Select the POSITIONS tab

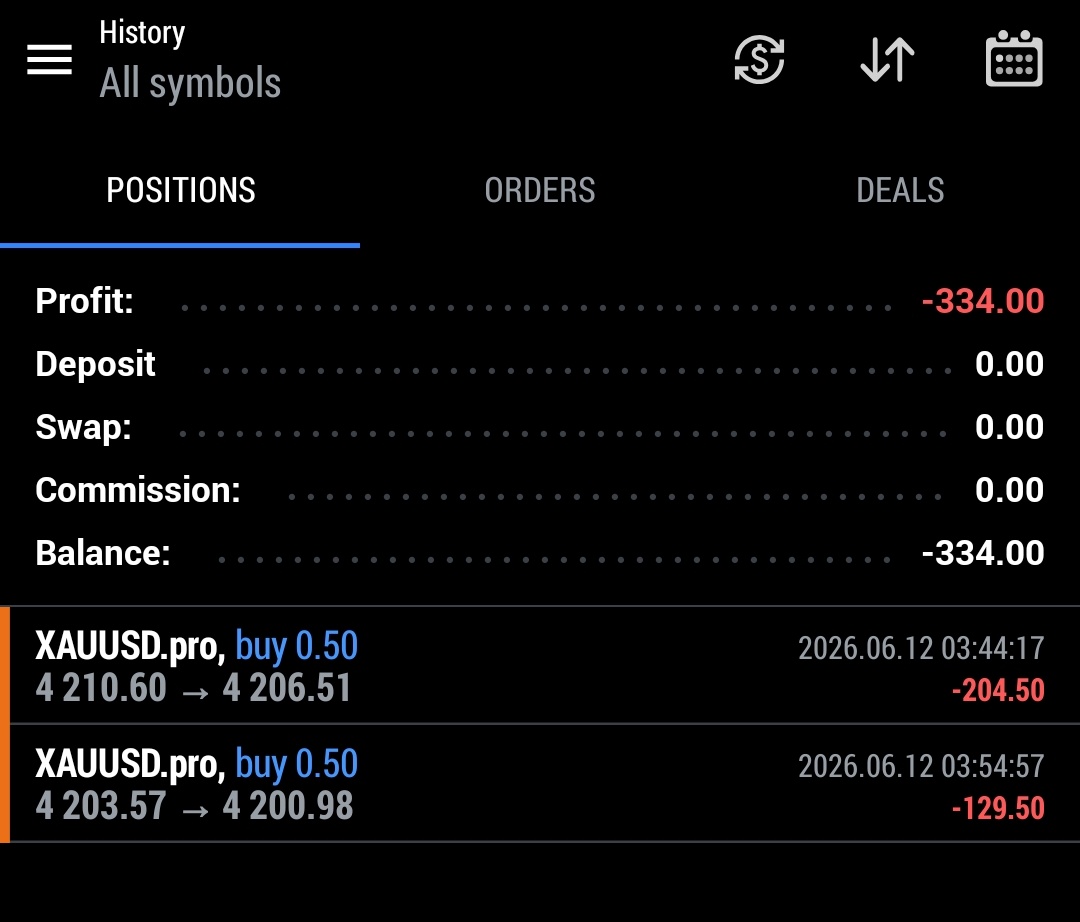180,190
